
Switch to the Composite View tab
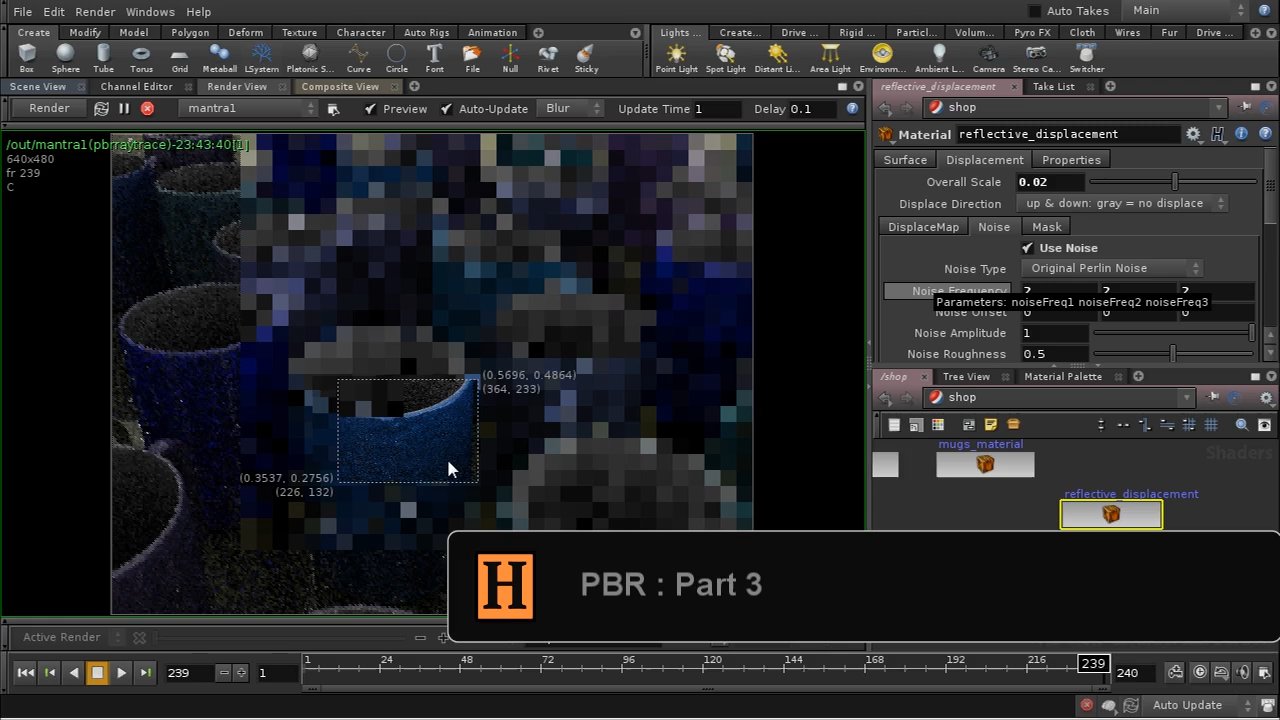[x=340, y=86]
